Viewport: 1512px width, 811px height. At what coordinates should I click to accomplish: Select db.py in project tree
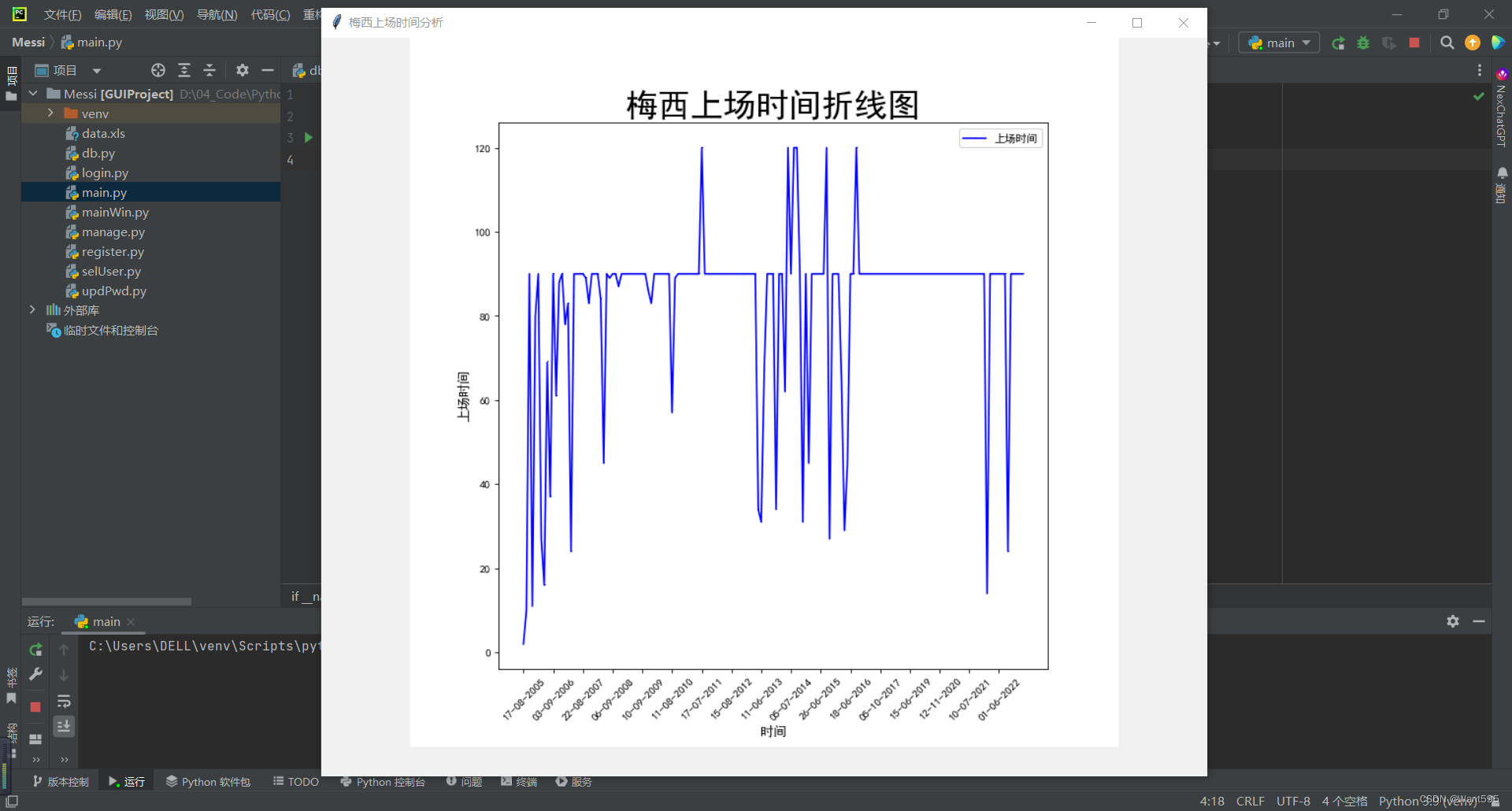[x=98, y=153]
